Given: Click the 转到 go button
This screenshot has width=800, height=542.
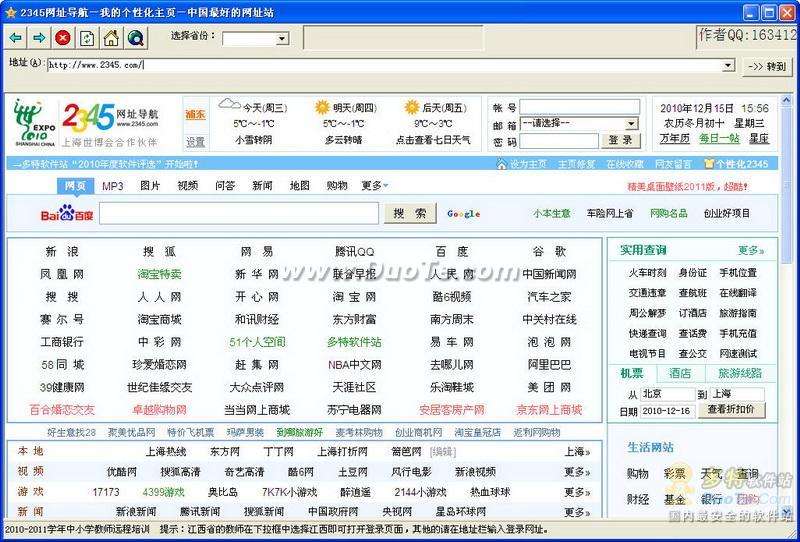Looking at the screenshot, I should (x=768, y=65).
